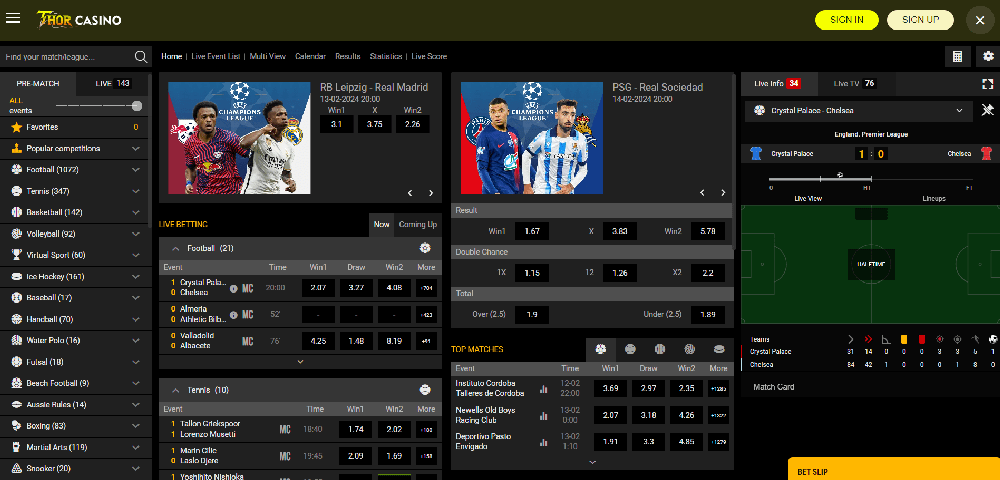Switch to Live Info tab
Viewport: 1000px width, 480px height.
pyautogui.click(x=777, y=84)
